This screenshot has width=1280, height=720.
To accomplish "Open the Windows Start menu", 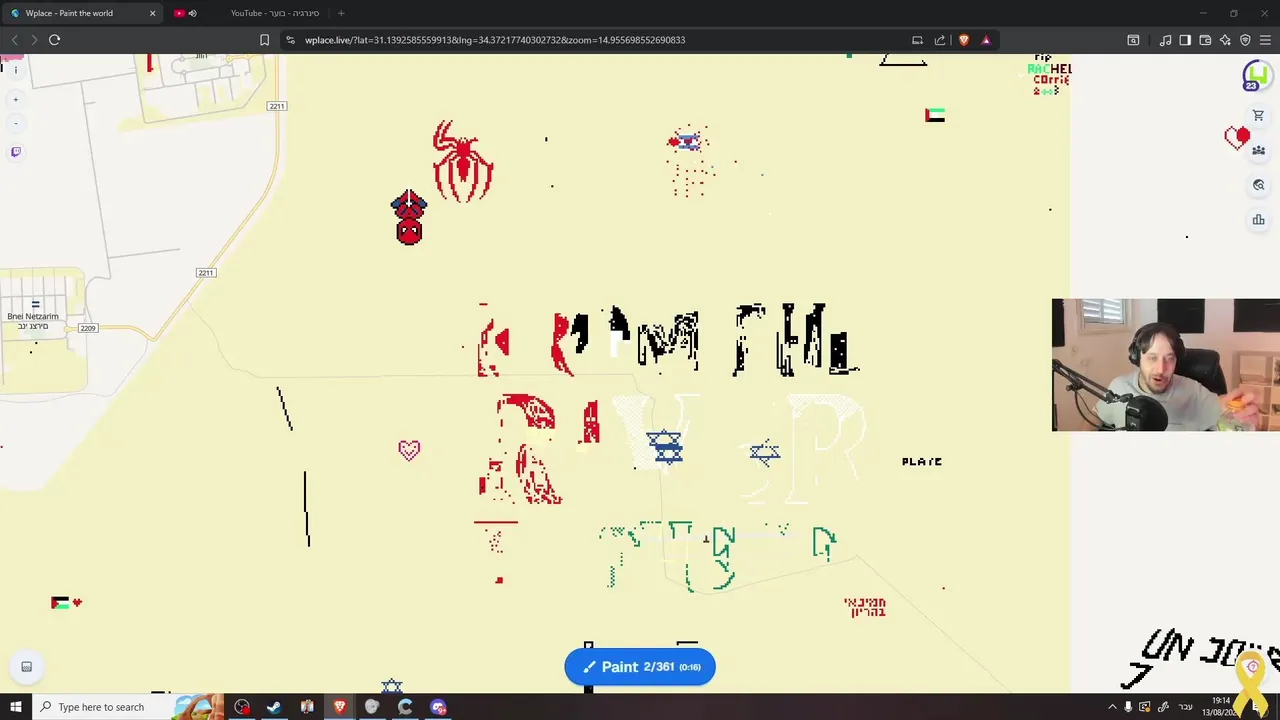I will 15,707.
